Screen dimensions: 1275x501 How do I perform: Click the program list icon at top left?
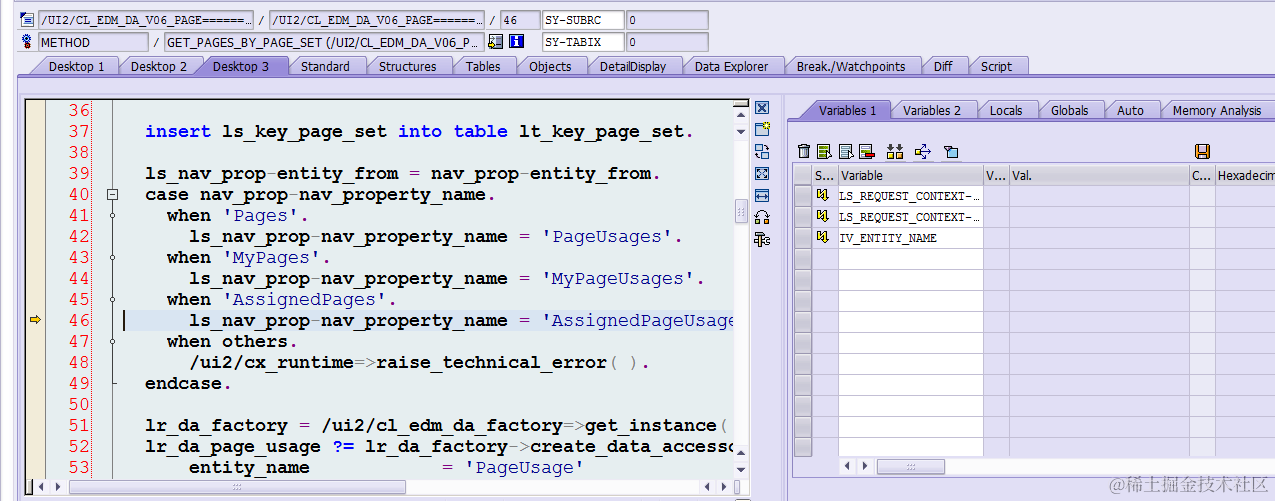tap(27, 20)
